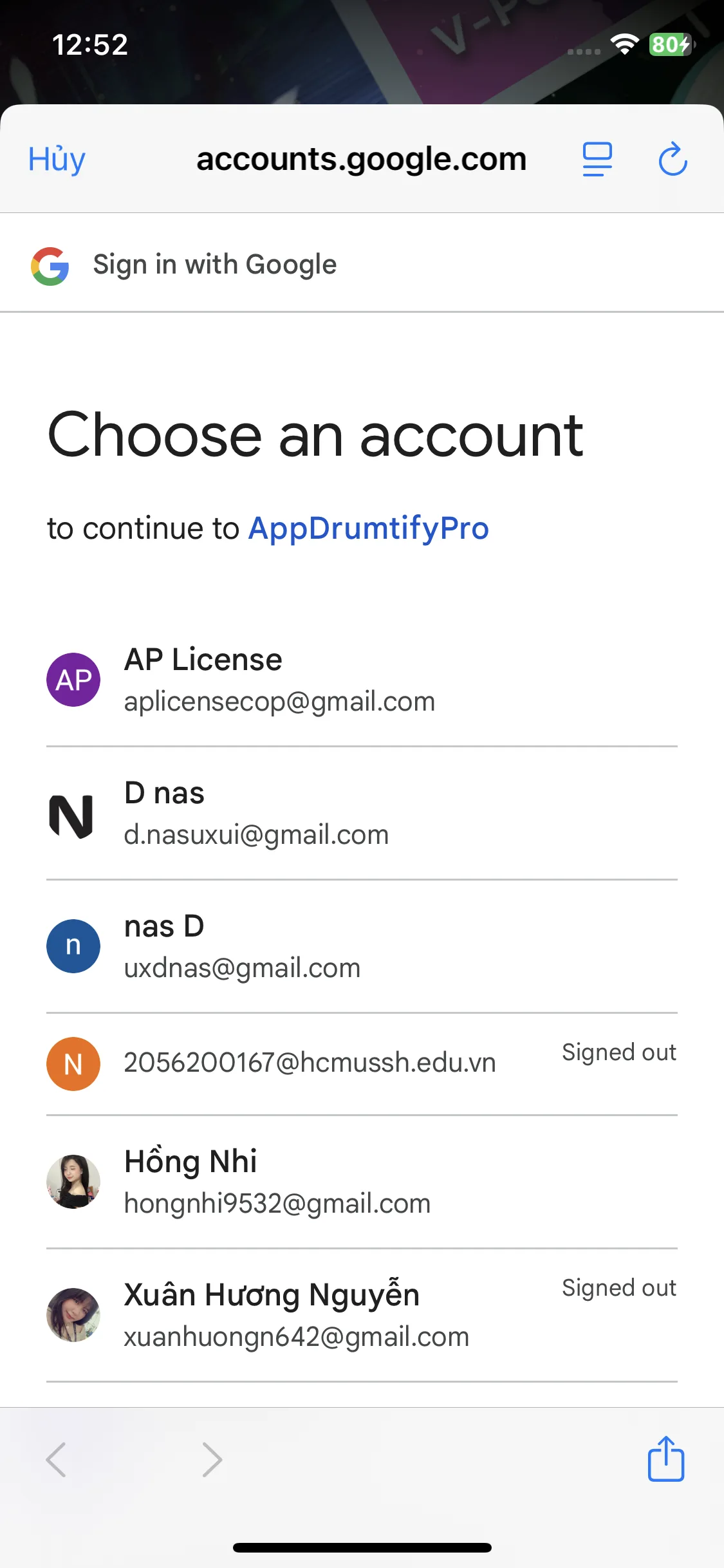Tap the blue 'n' avatar
This screenshot has width=724, height=1568.
pos(73,946)
